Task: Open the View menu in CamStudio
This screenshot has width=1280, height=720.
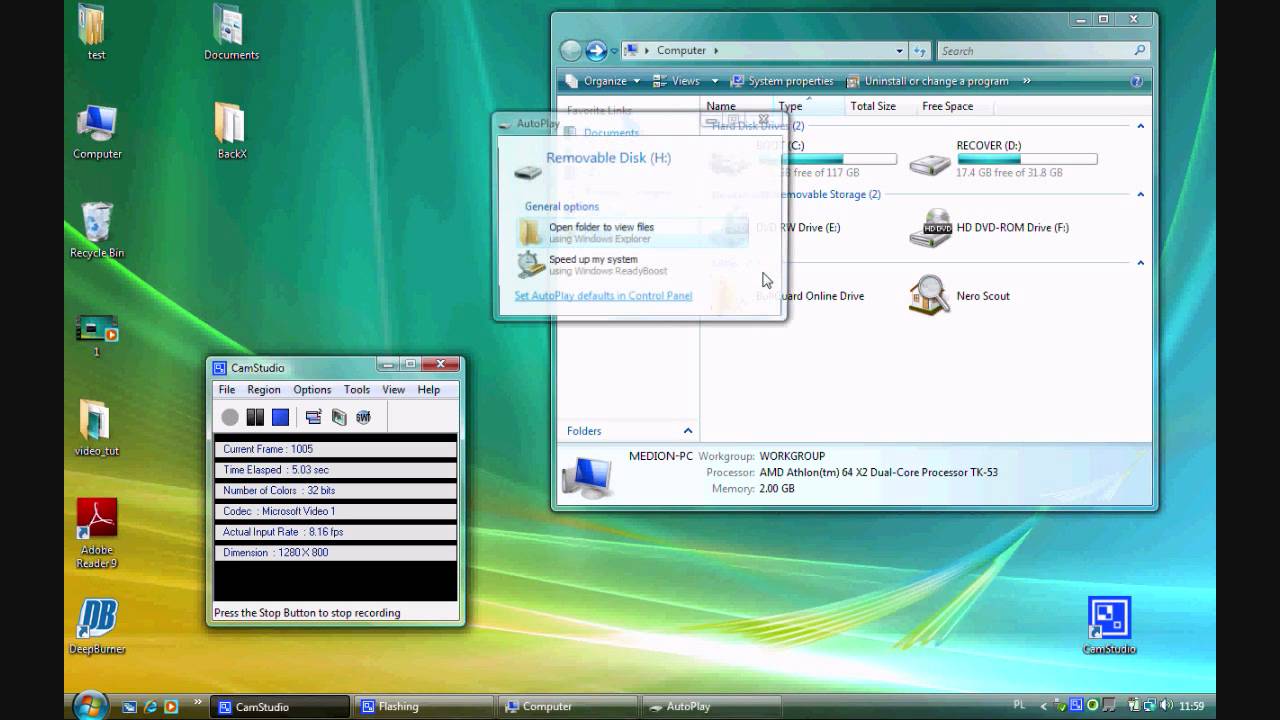Action: (394, 390)
